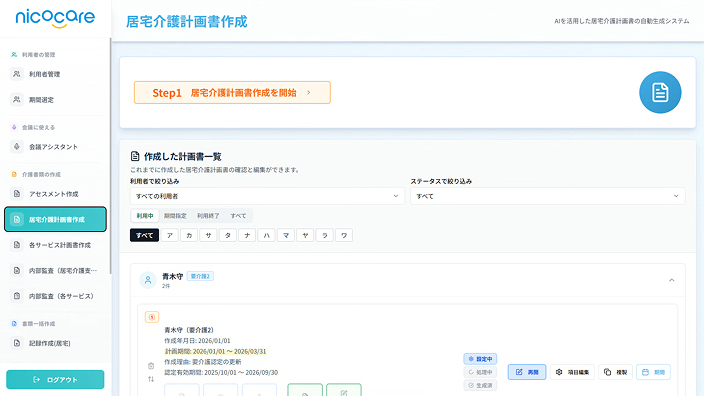The image size is (704, 396).
Task: Filter users by kana カ
Action: 189,235
